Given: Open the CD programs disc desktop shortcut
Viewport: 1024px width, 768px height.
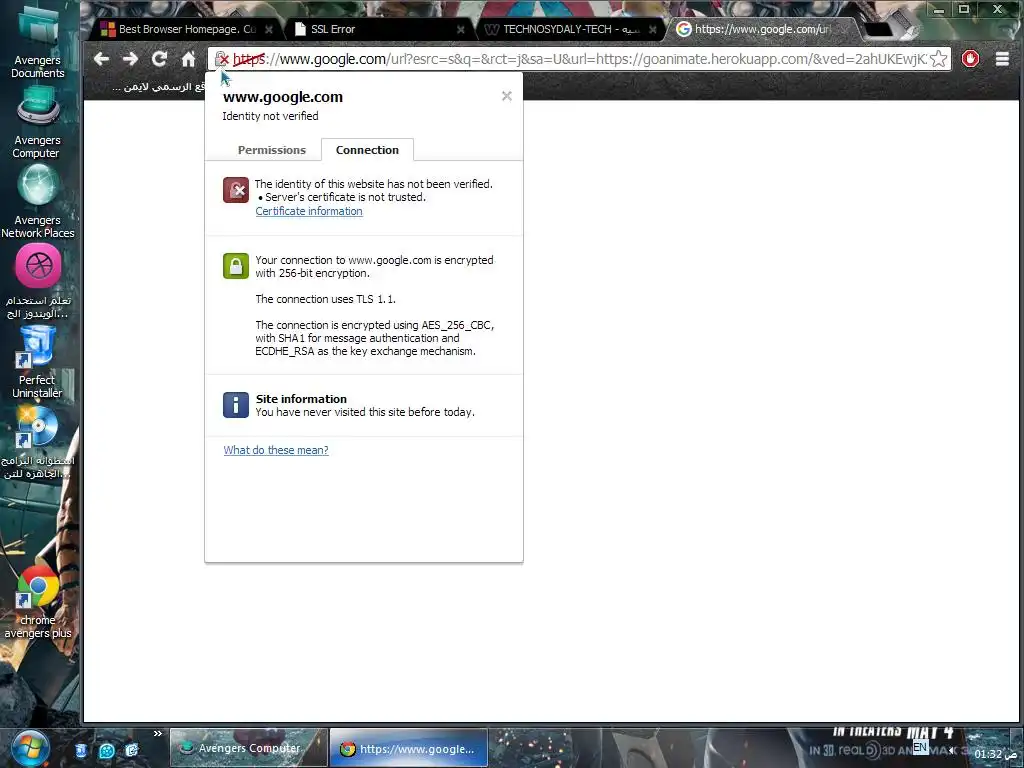Looking at the screenshot, I should point(38,443).
